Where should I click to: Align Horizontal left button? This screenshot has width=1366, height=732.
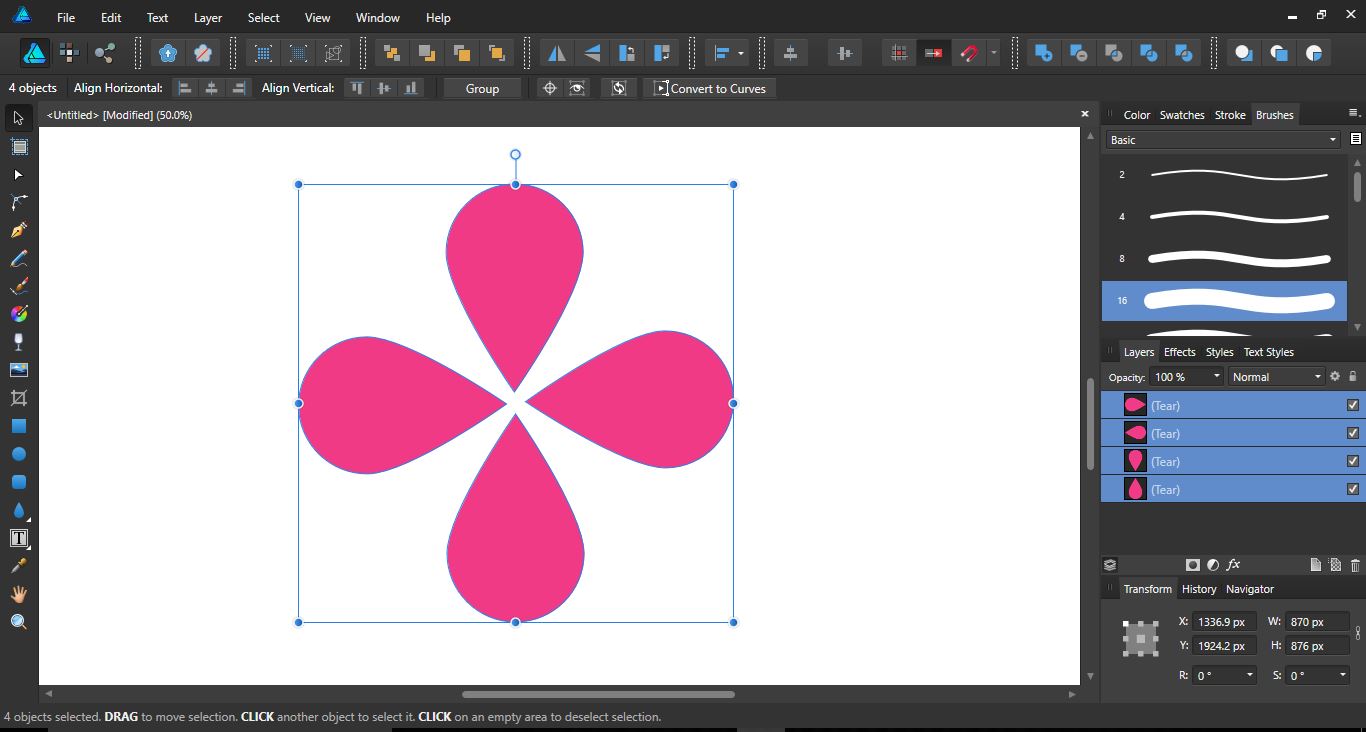pos(184,88)
